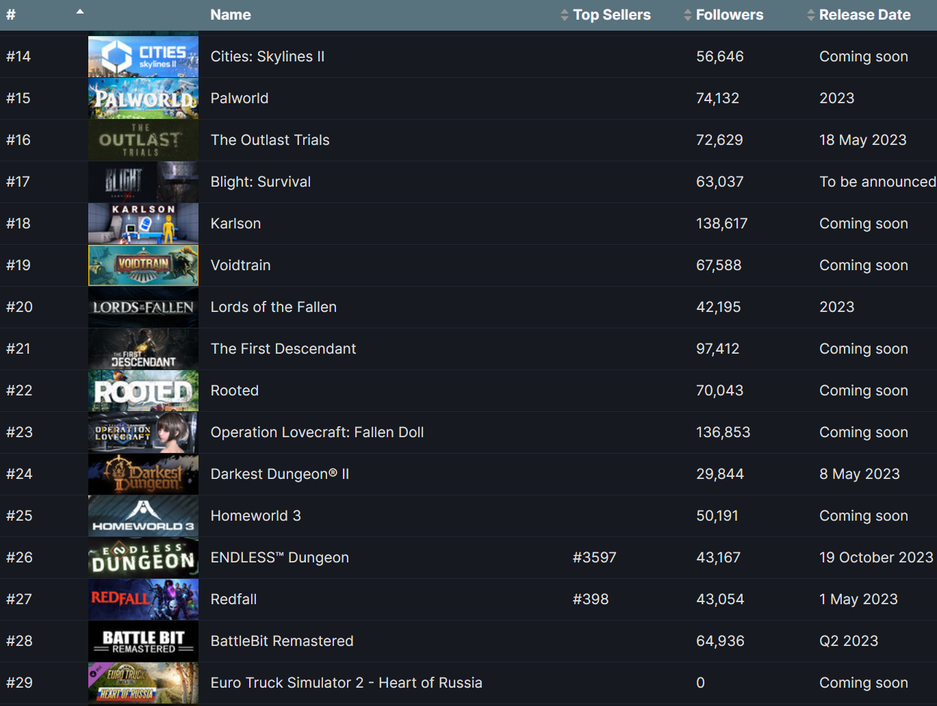Open Operation Lovecraft thumbnail image
The width and height of the screenshot is (937, 706).
[x=143, y=432]
